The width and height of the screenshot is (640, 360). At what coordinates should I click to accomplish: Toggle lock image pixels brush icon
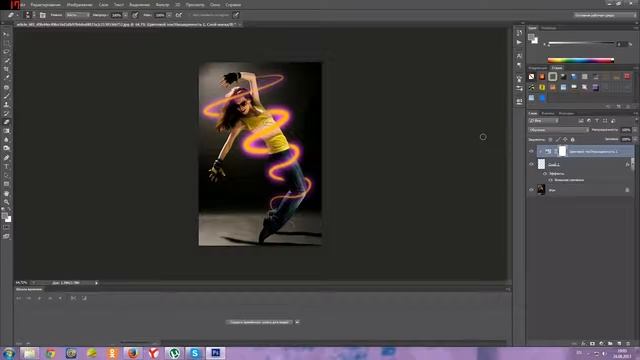558,140
